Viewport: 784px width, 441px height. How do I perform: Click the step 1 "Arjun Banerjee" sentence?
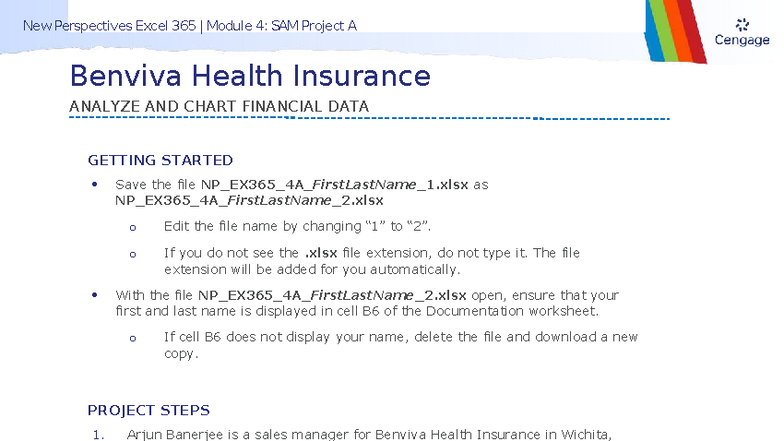coord(368,434)
